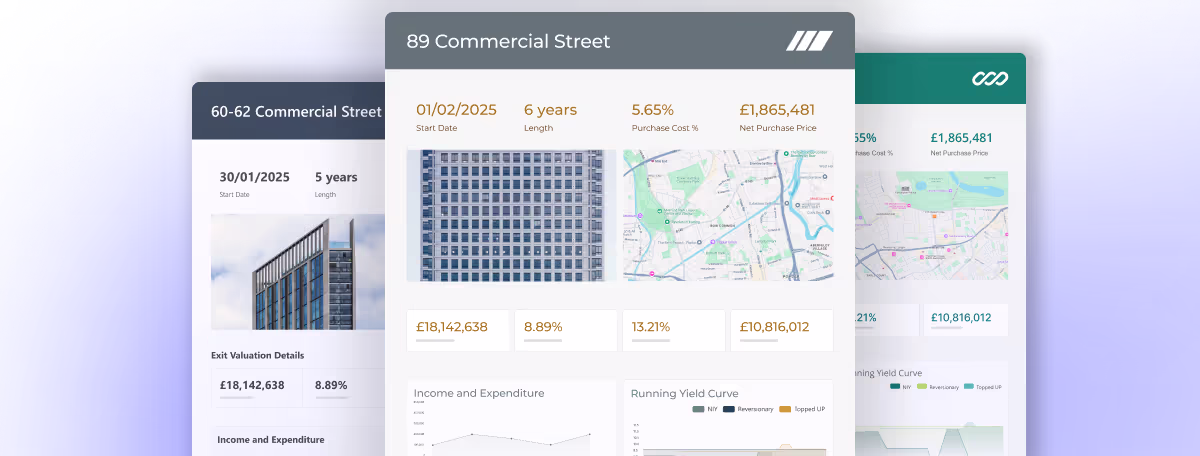Toggle the NIY legend swatch in the center report

(698, 409)
